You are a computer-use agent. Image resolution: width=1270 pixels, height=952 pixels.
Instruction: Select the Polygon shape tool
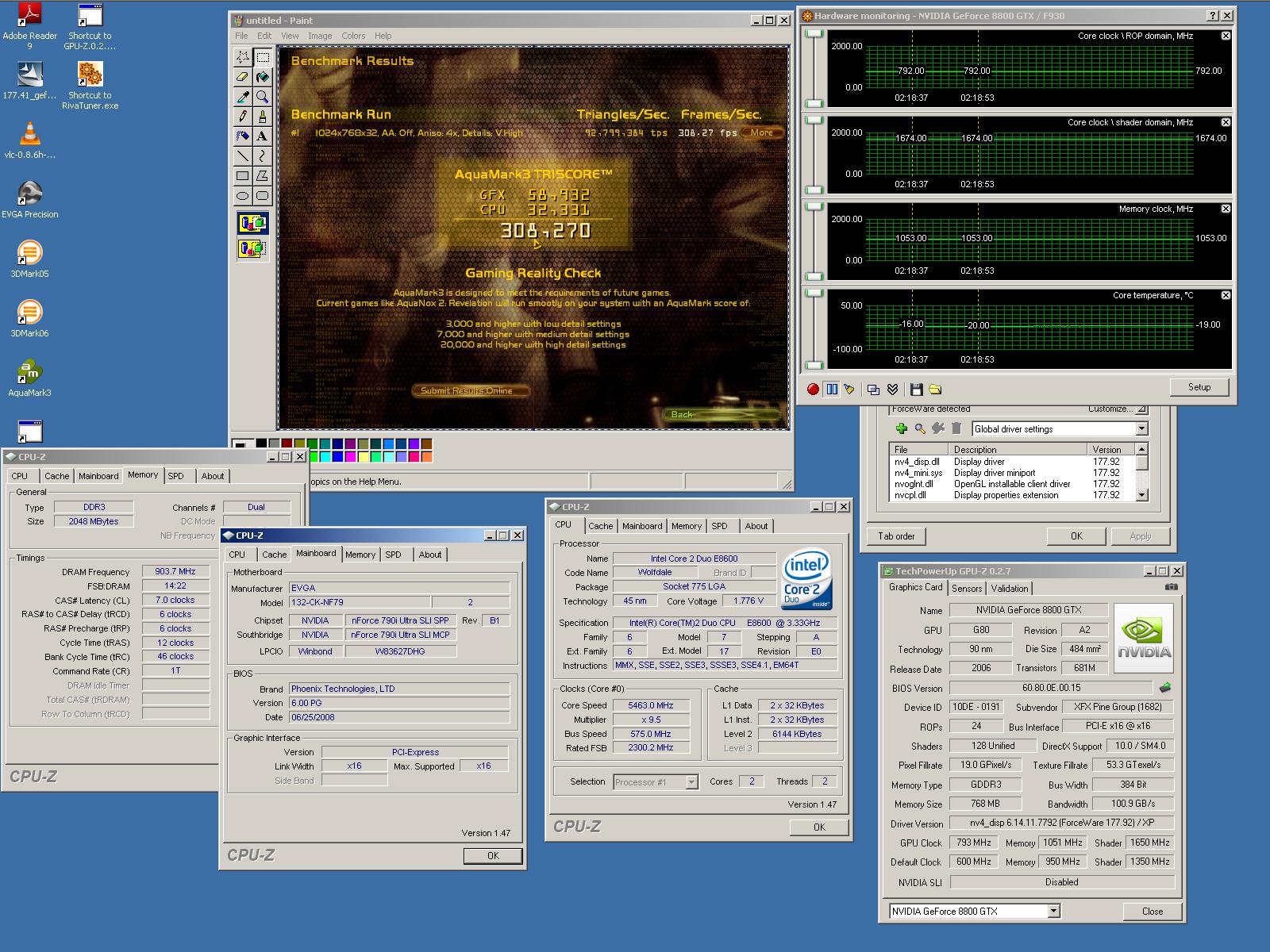[262, 176]
